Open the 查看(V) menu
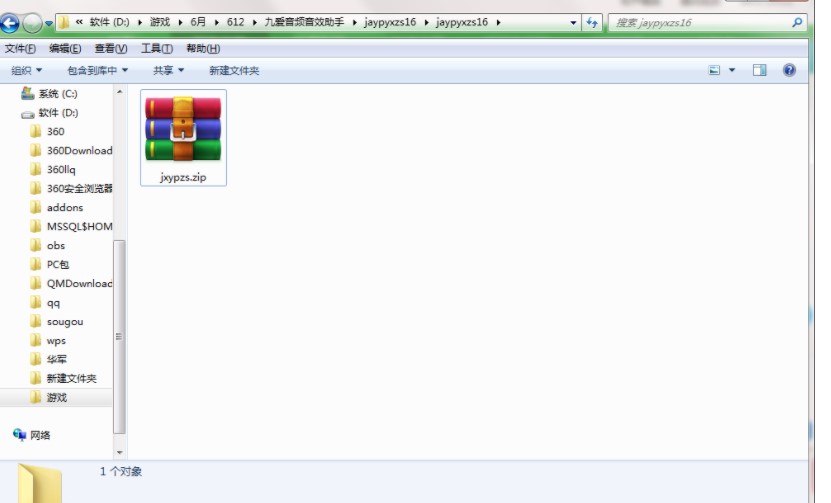 pyautogui.click(x=111, y=49)
